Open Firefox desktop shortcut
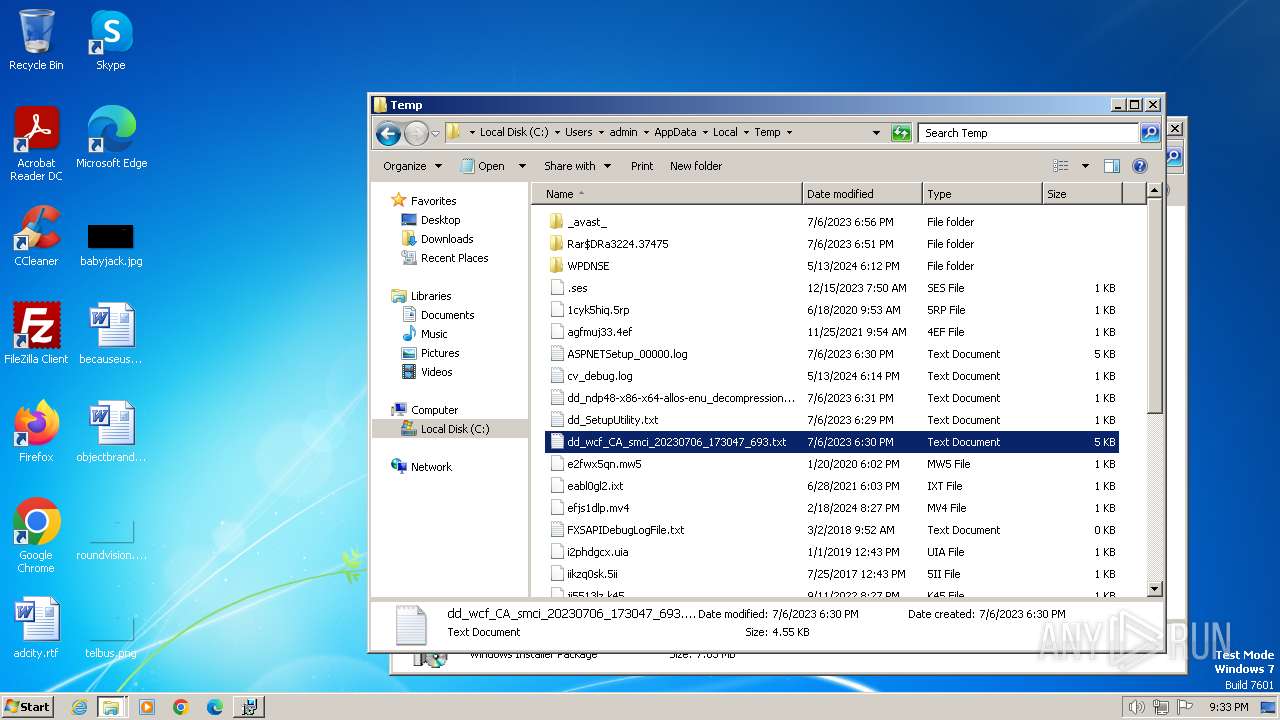This screenshot has height=720, width=1280. pyautogui.click(x=36, y=432)
